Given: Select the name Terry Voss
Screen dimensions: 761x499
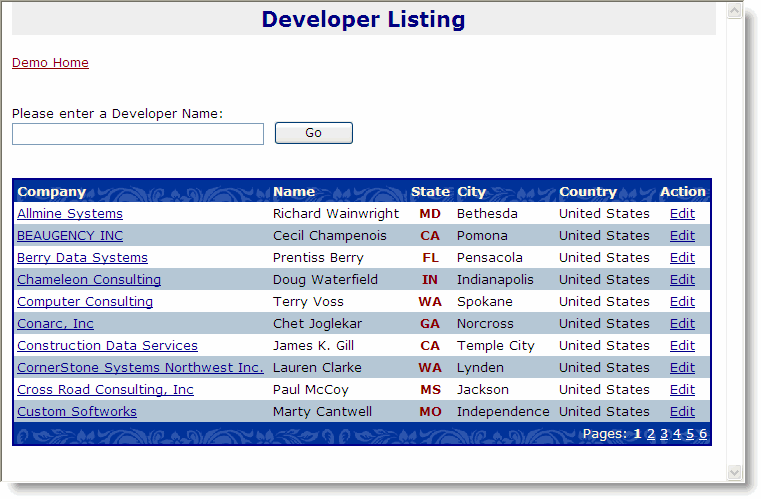Looking at the screenshot, I should click(308, 301).
